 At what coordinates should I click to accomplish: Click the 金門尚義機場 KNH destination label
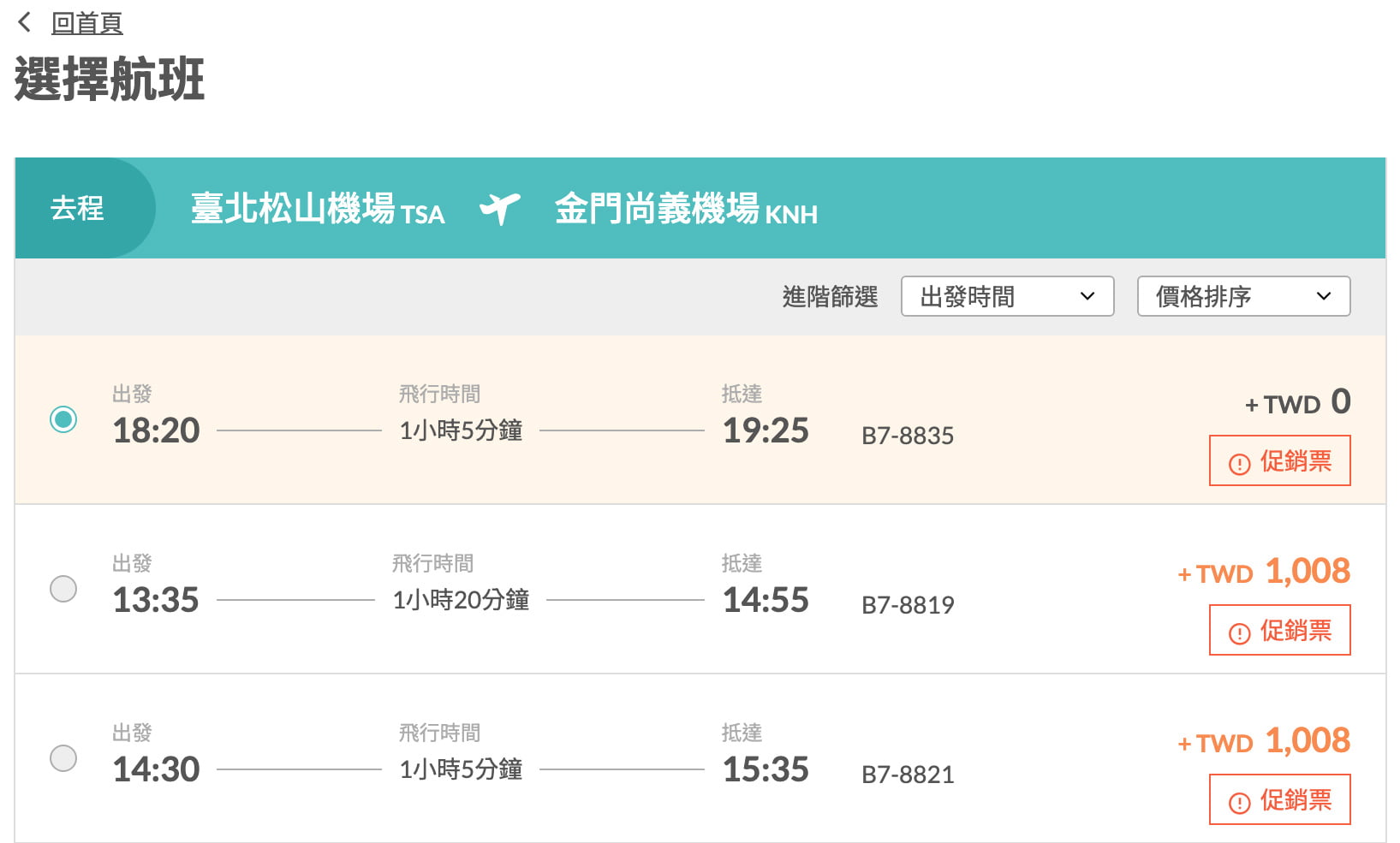tap(685, 209)
